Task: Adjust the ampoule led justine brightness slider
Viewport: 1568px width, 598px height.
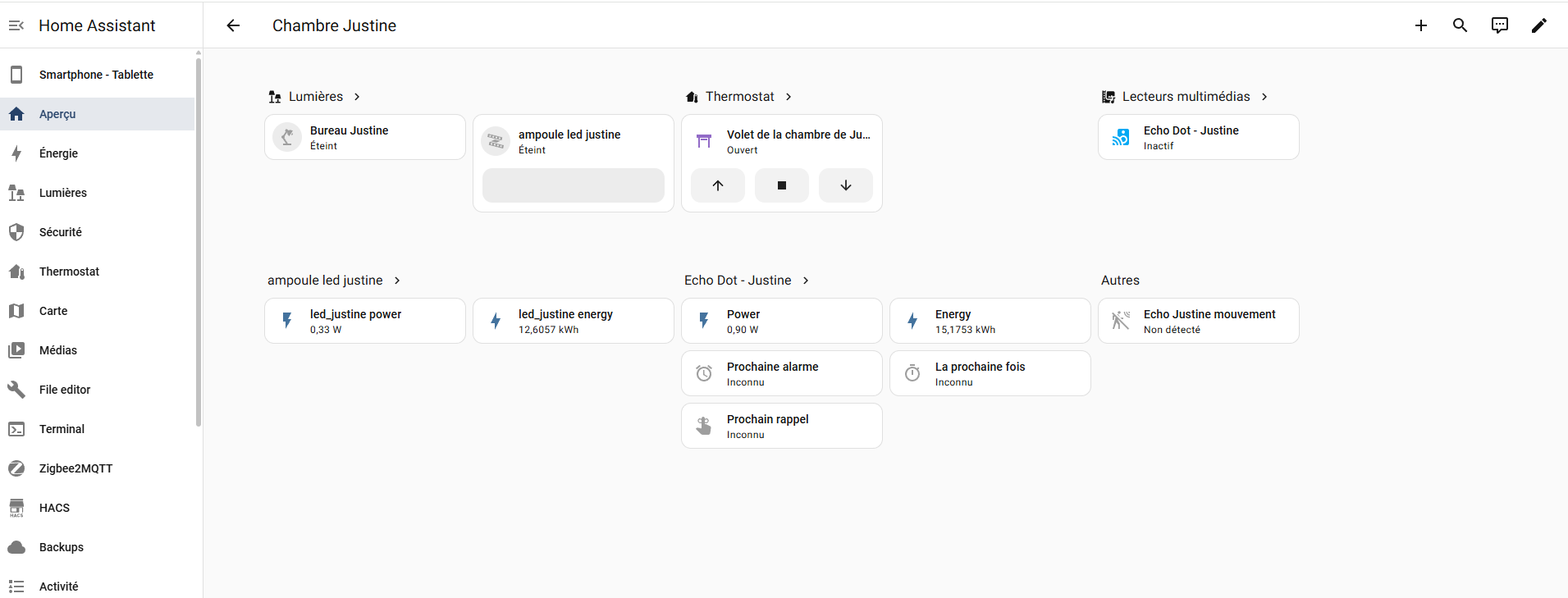Action: 573,185
